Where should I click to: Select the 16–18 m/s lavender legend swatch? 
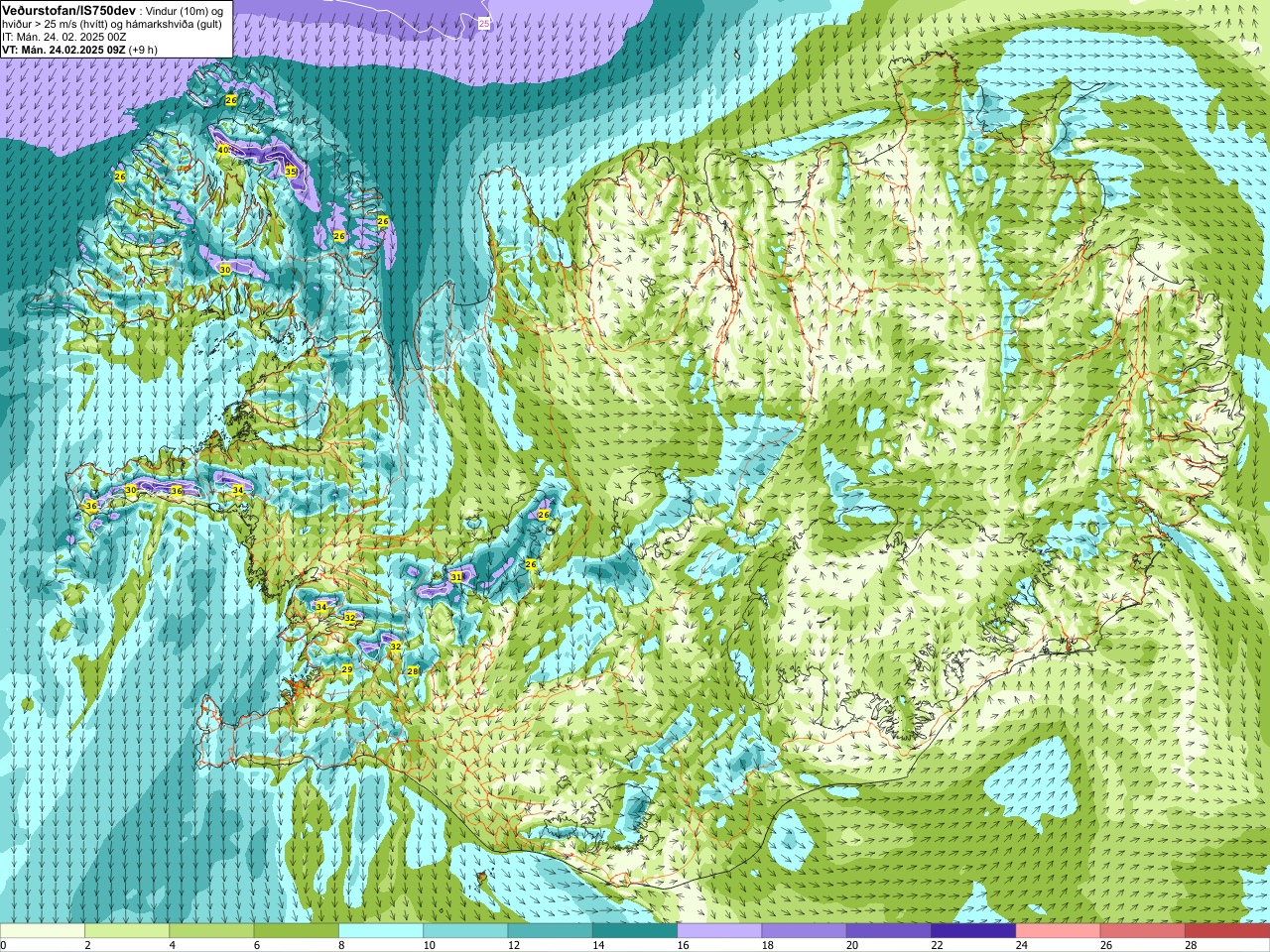click(719, 931)
